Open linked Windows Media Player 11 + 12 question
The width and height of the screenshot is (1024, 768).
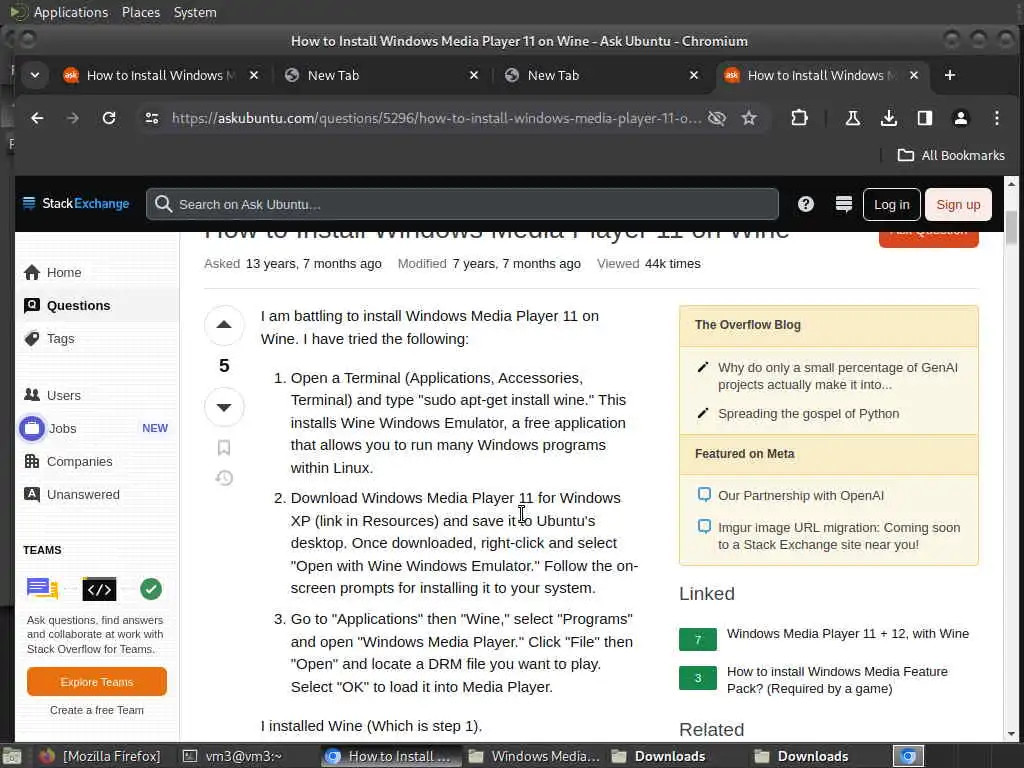[x=848, y=633]
